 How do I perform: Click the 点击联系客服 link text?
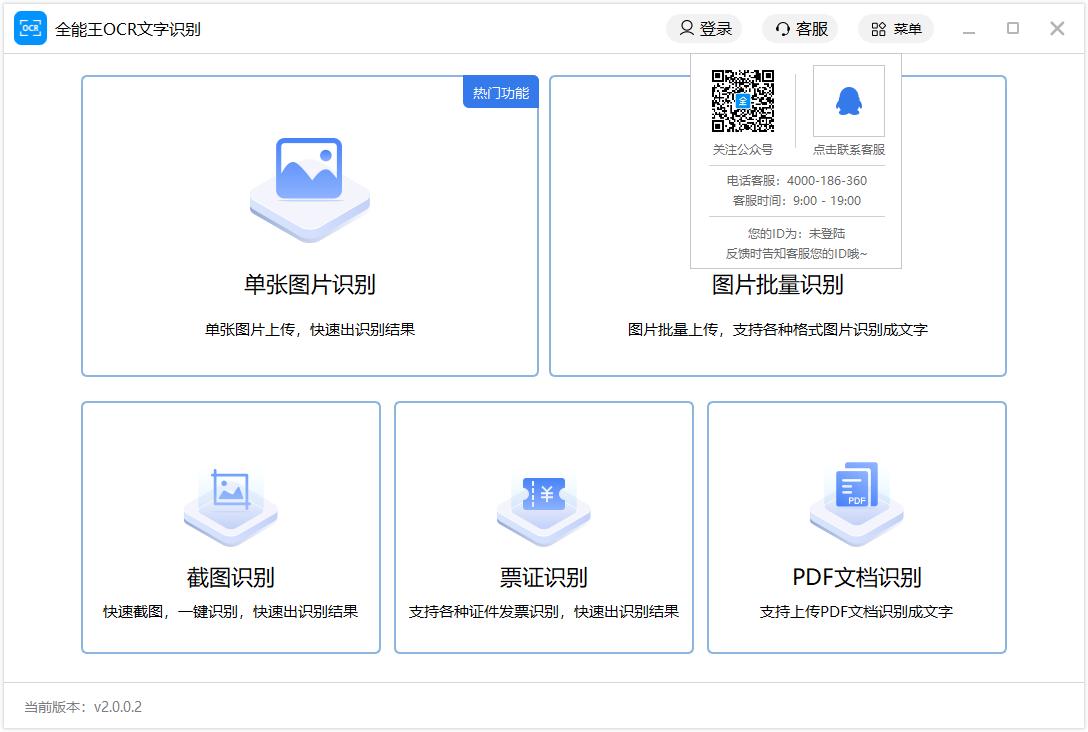[x=848, y=150]
